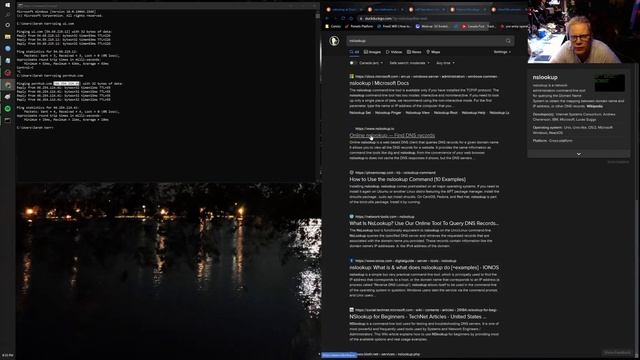
Task: Open the Wikipedia link in nslookup panel
Action: tap(594, 107)
